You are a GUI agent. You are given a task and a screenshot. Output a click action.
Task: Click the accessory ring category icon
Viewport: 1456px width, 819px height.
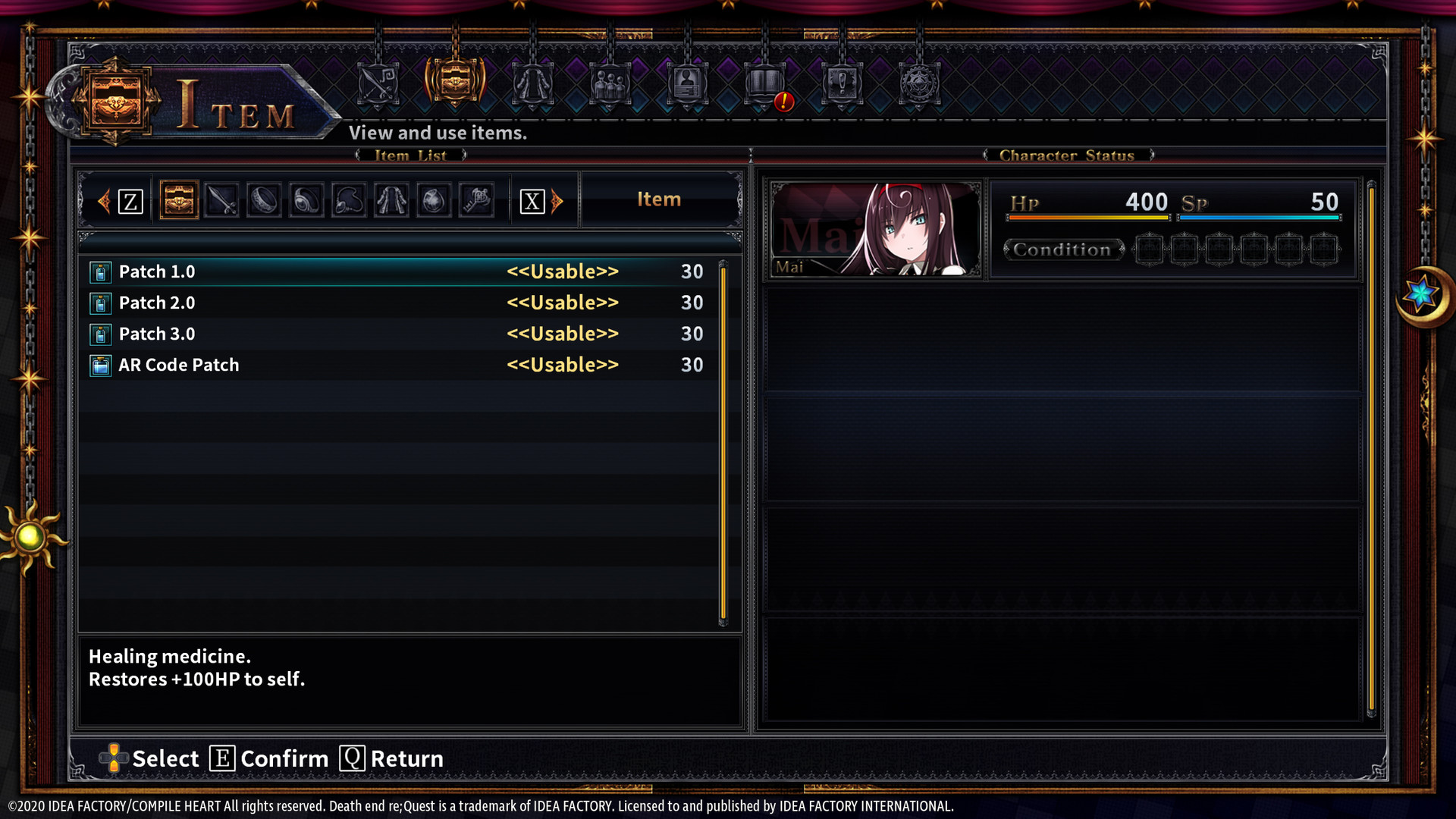click(263, 199)
